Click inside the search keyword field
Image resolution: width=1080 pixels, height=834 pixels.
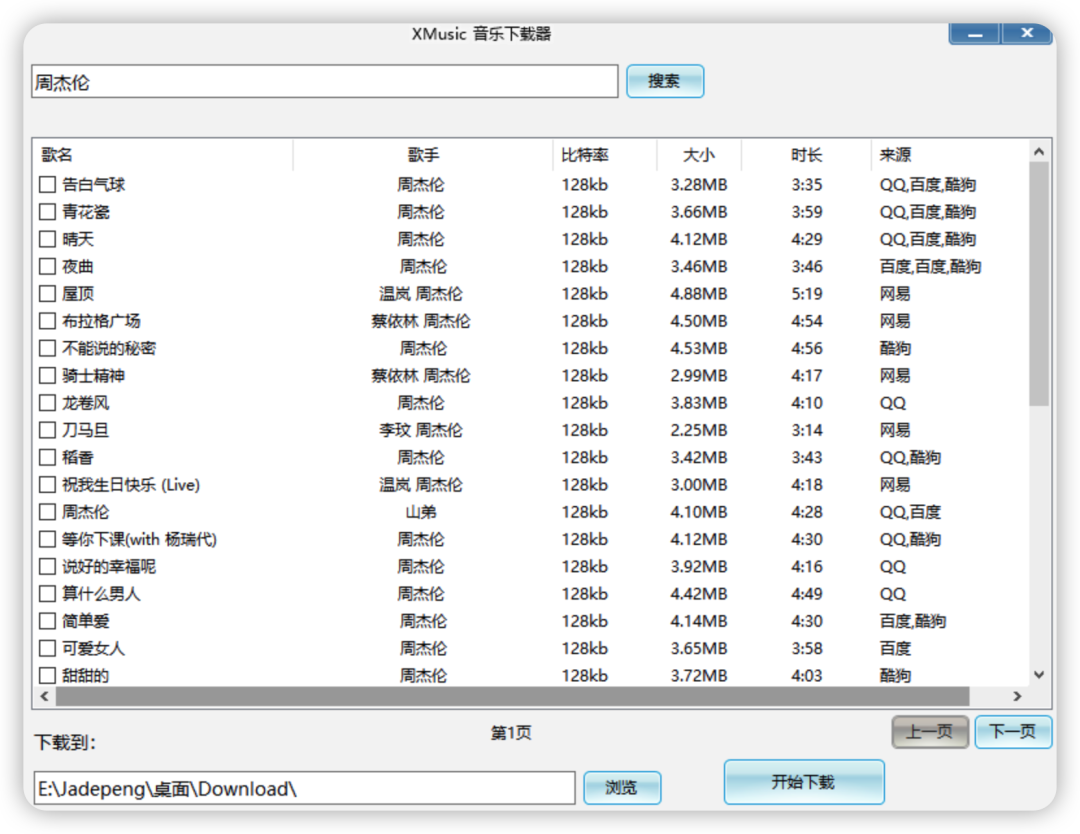pyautogui.click(x=320, y=81)
